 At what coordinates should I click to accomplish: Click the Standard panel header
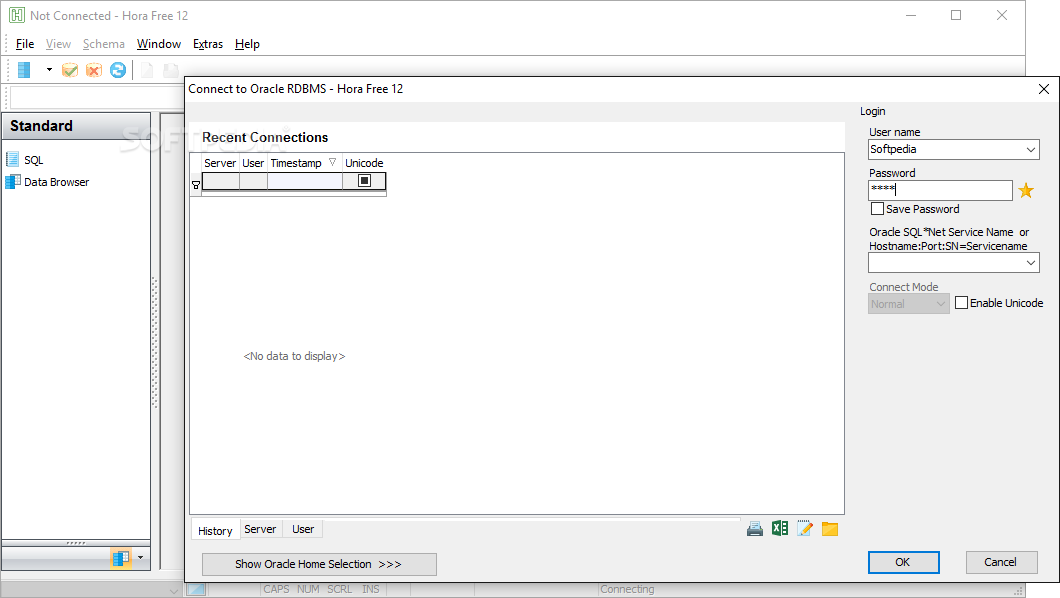tap(76, 126)
